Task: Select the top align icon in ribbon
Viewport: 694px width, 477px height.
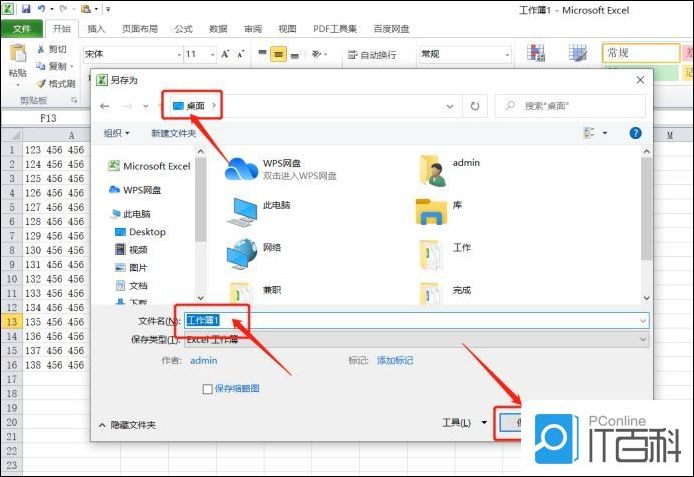Action: 262,54
